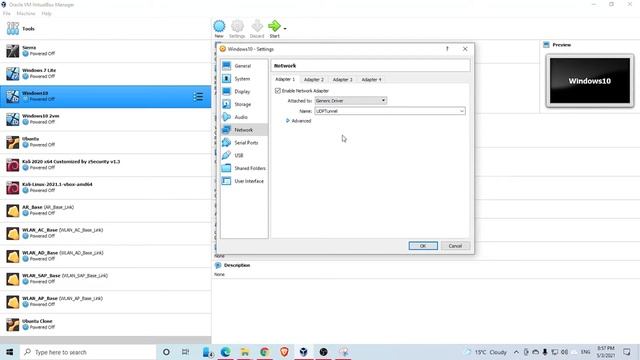Open the Tools entry in VM list
640x360 pixels.
[x=105, y=29]
